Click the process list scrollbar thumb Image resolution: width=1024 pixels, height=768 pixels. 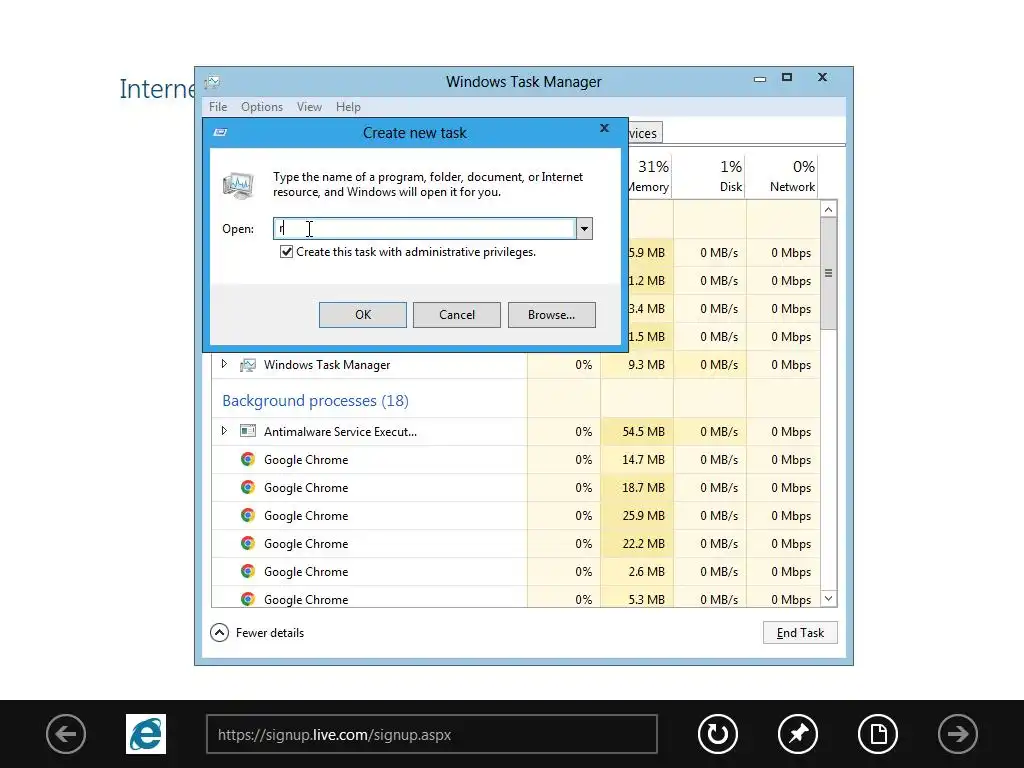tap(828, 273)
